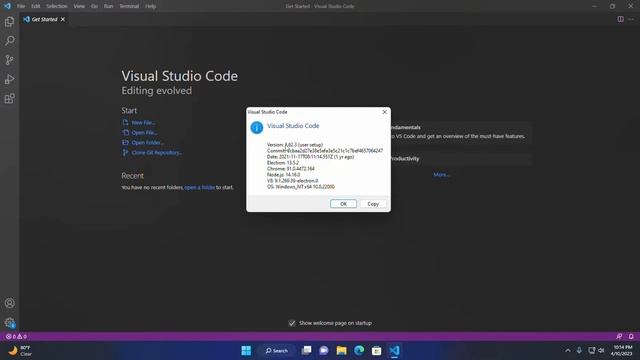Click Copy in the About dialog

(373, 204)
